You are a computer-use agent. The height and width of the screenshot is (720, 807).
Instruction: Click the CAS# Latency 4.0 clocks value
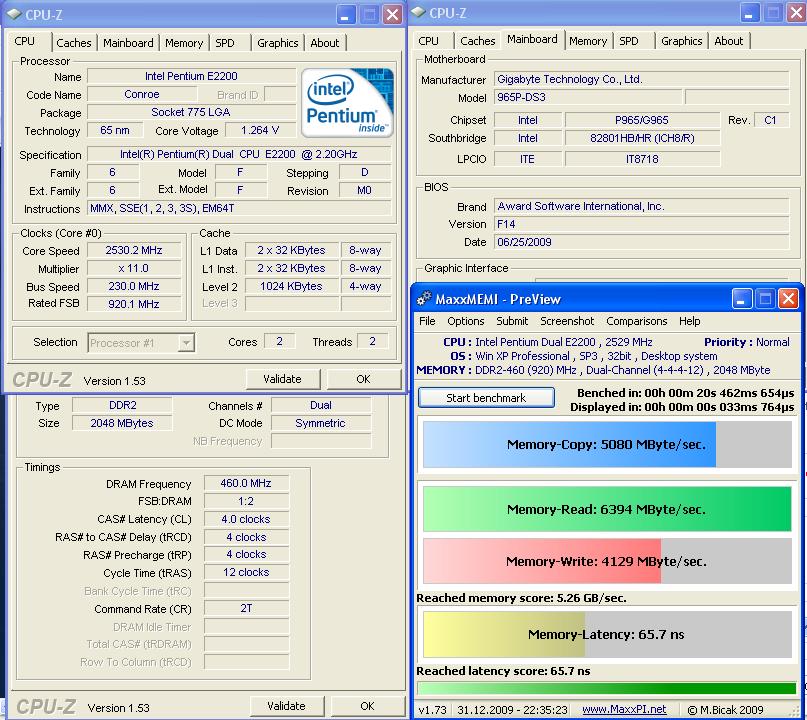246,519
